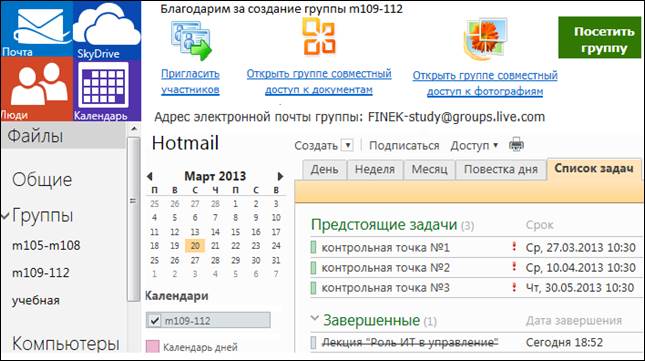Image resolution: width=645 pixels, height=361 pixels.
Task: Open the SkyDrive cloud tile
Action: coord(107,30)
